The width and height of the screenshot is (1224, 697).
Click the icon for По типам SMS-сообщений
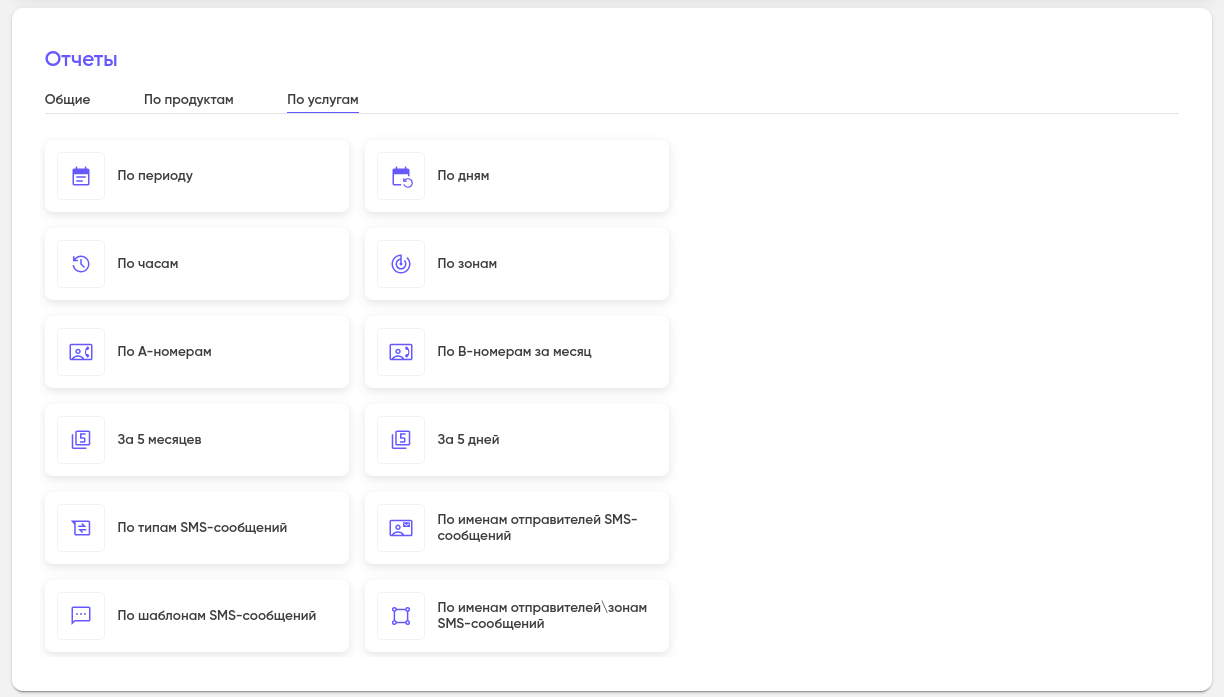81,528
